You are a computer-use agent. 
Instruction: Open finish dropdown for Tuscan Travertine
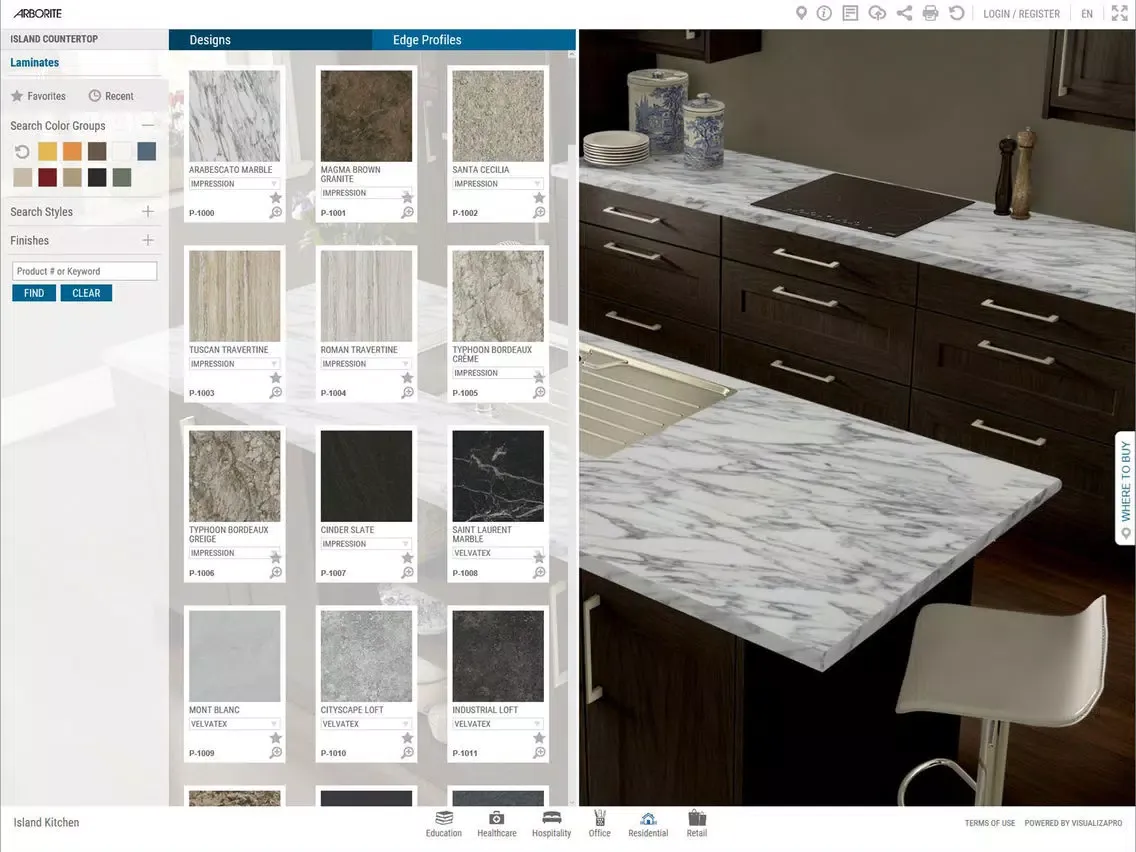235,364
